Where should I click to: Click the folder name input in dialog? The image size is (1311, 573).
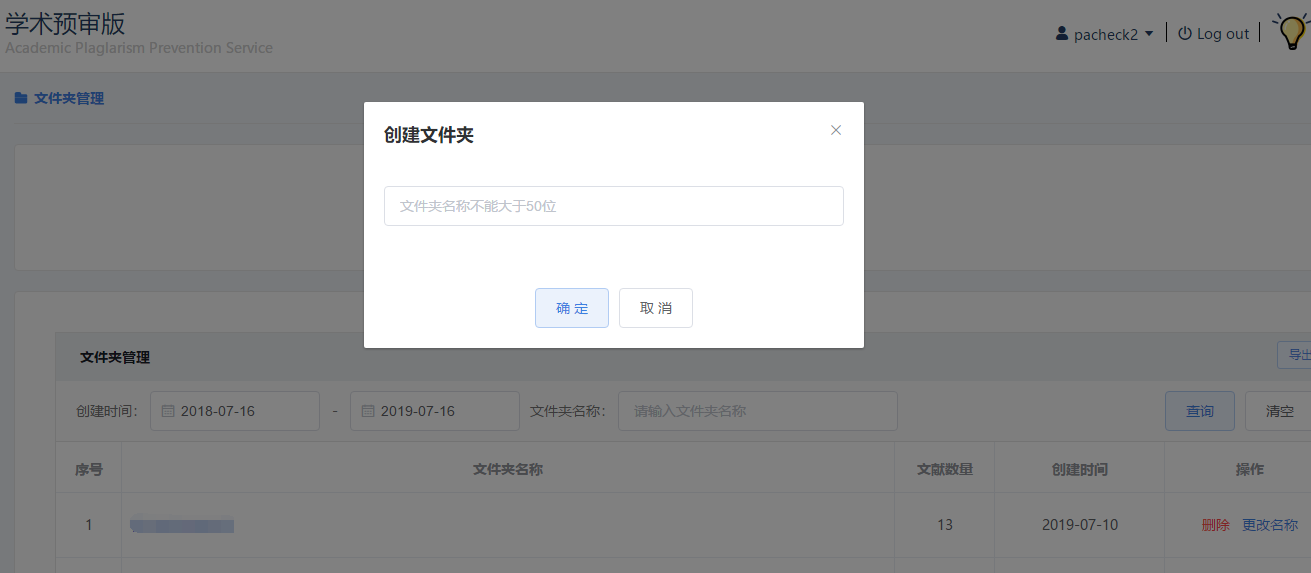pos(613,206)
